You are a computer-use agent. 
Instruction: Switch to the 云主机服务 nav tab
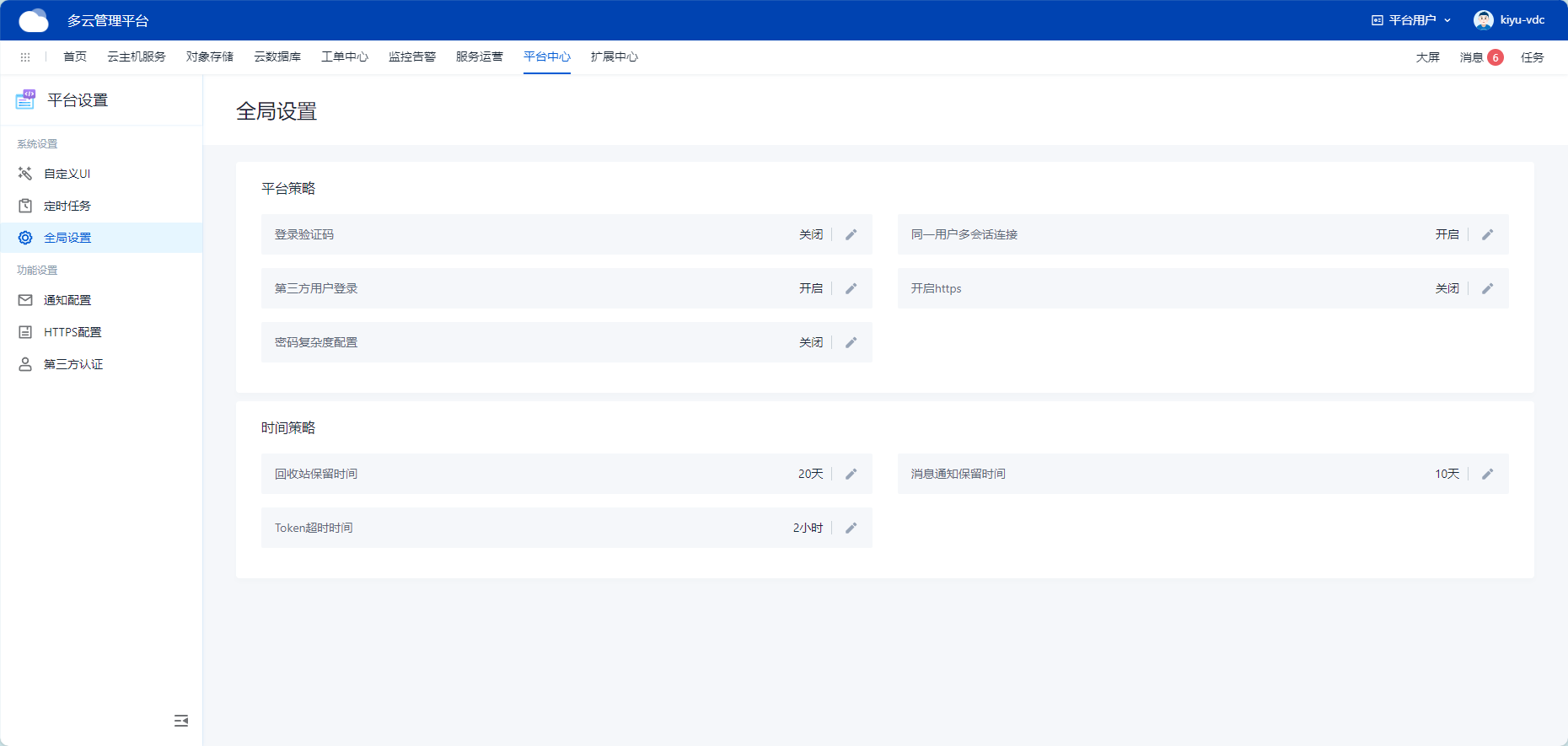pos(137,57)
